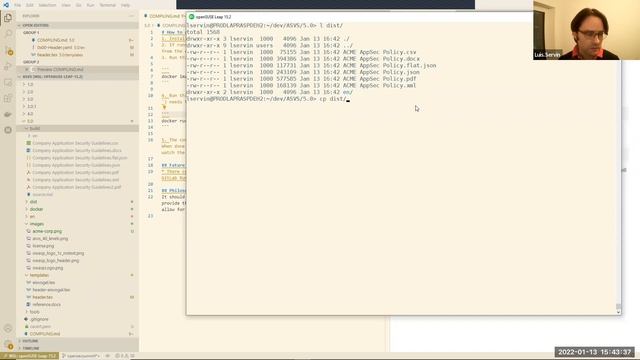
Task: Open license.png file
Action: pos(78,246)
